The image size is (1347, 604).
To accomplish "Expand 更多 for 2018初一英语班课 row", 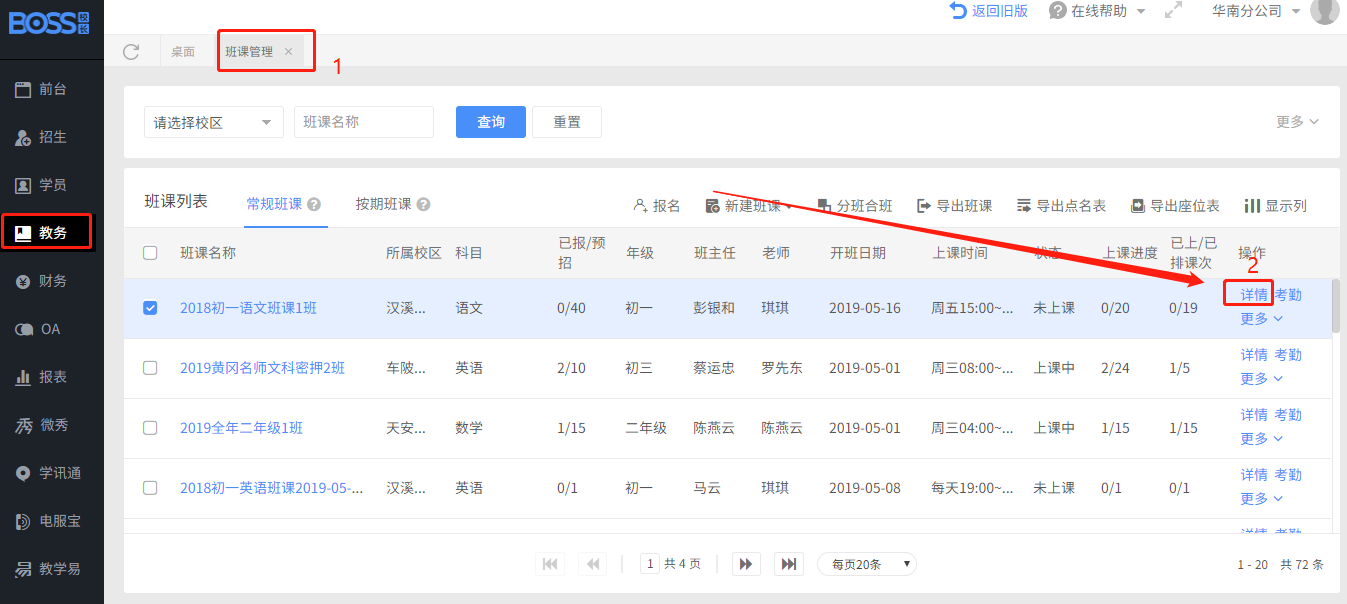I will [x=1262, y=499].
